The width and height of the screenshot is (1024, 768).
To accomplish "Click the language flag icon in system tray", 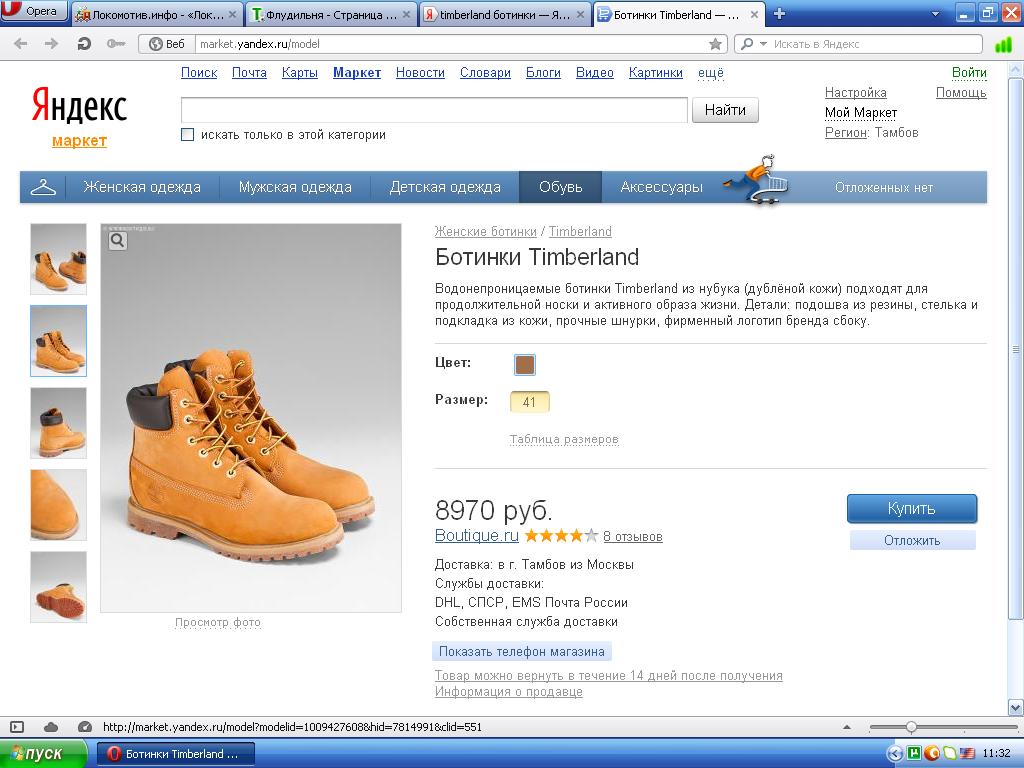I will click(967, 754).
